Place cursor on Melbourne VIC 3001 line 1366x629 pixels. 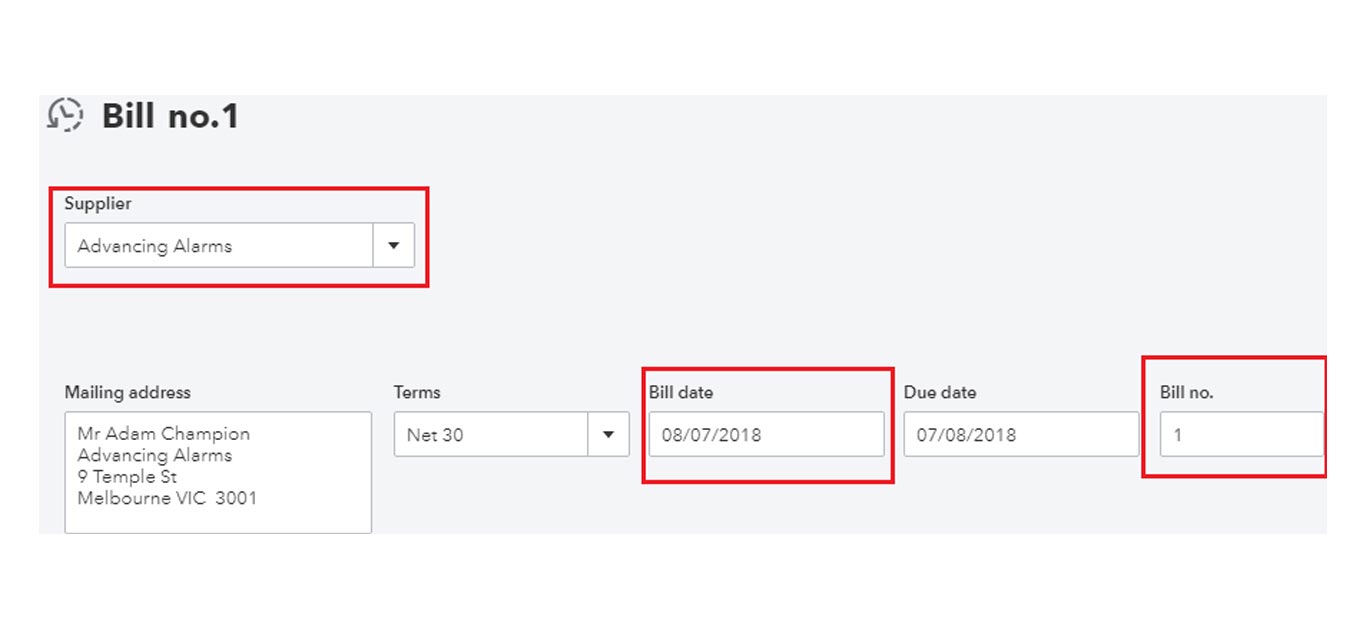(x=167, y=497)
